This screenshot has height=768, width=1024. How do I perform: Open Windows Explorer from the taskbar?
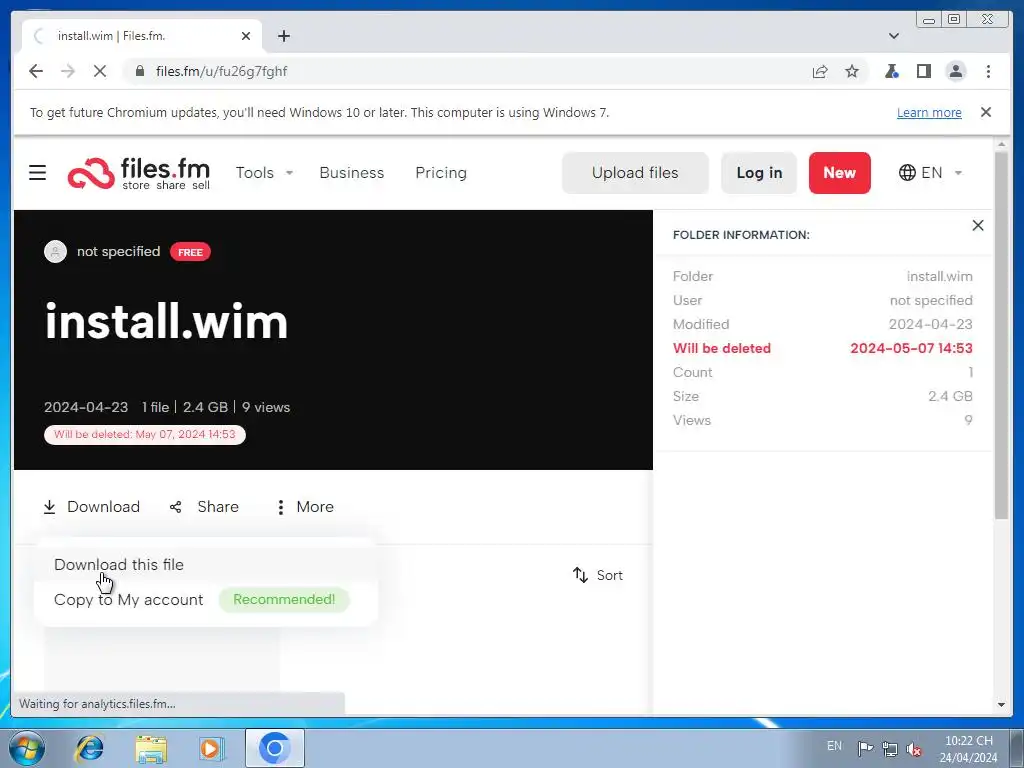[151, 748]
